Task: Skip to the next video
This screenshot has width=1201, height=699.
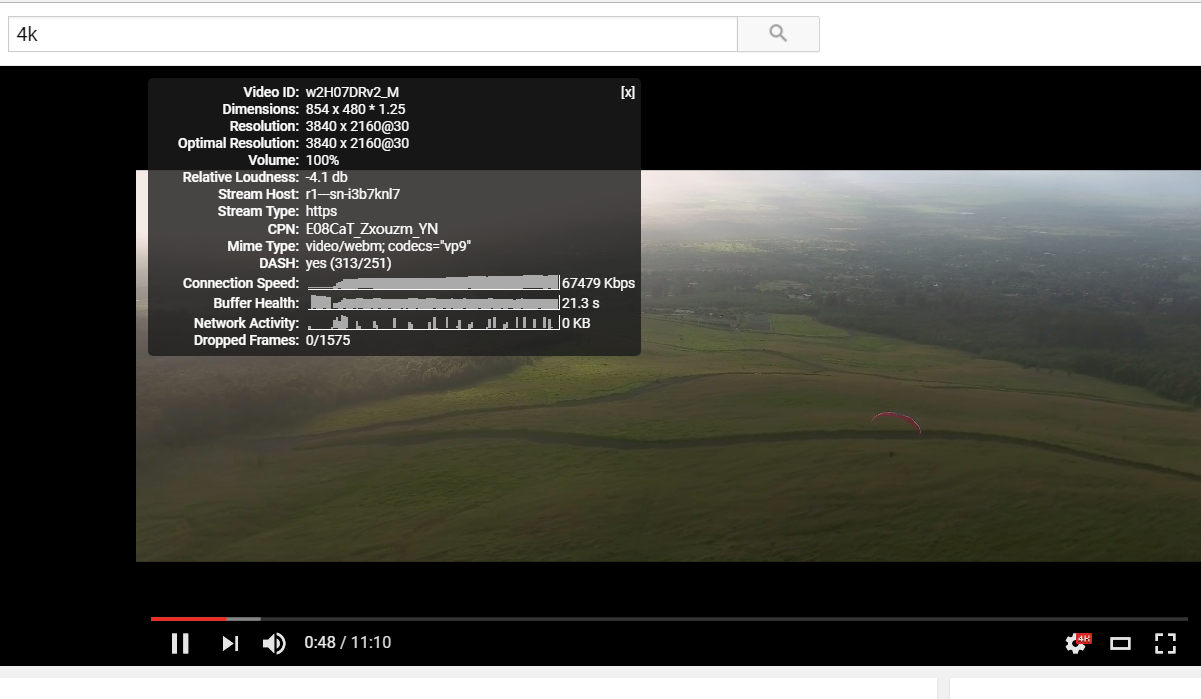Action: point(230,643)
